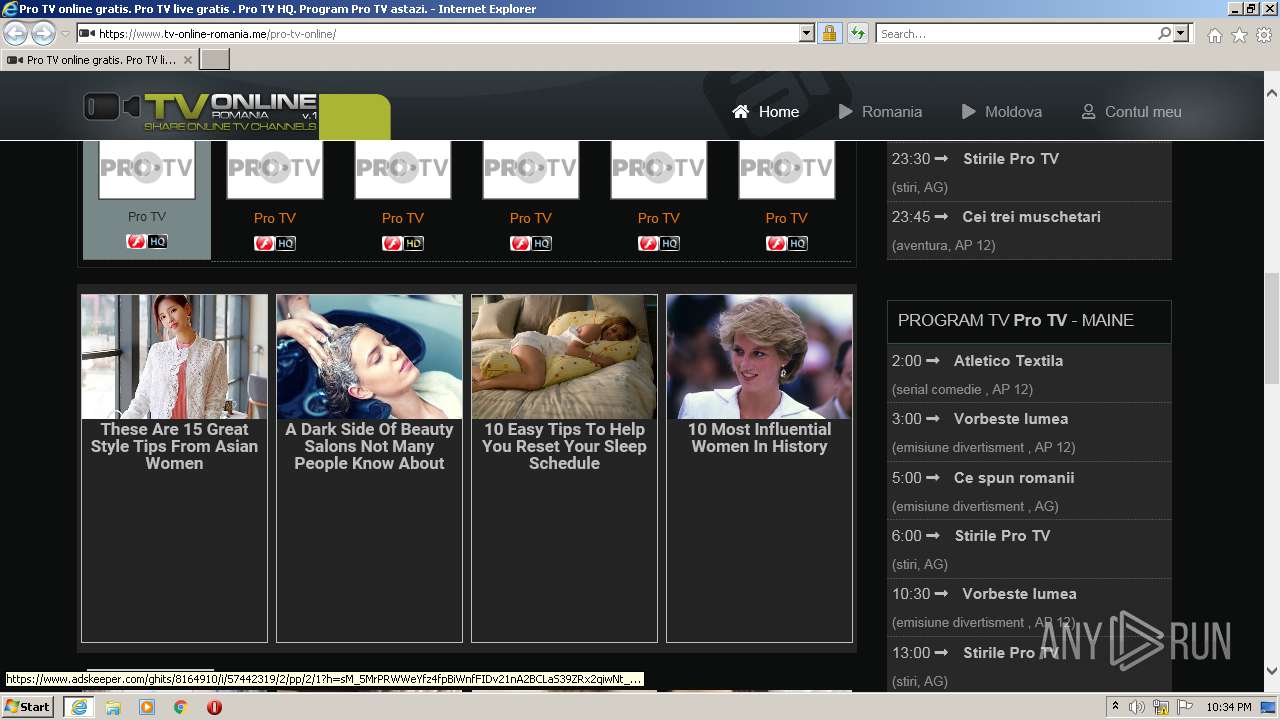Open the recent pages dropdown next to Forward
Viewport: 1280px width, 720px height.
65,34
